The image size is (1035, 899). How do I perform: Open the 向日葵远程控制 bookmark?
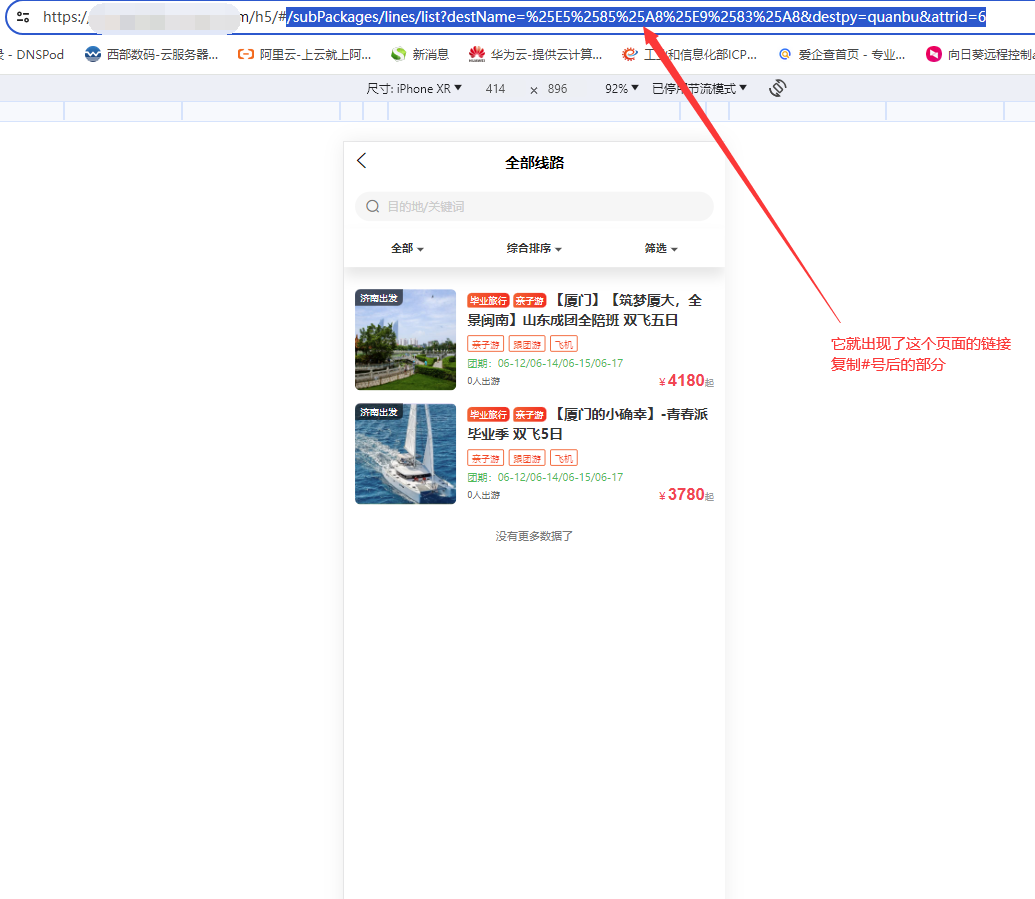pos(980,54)
